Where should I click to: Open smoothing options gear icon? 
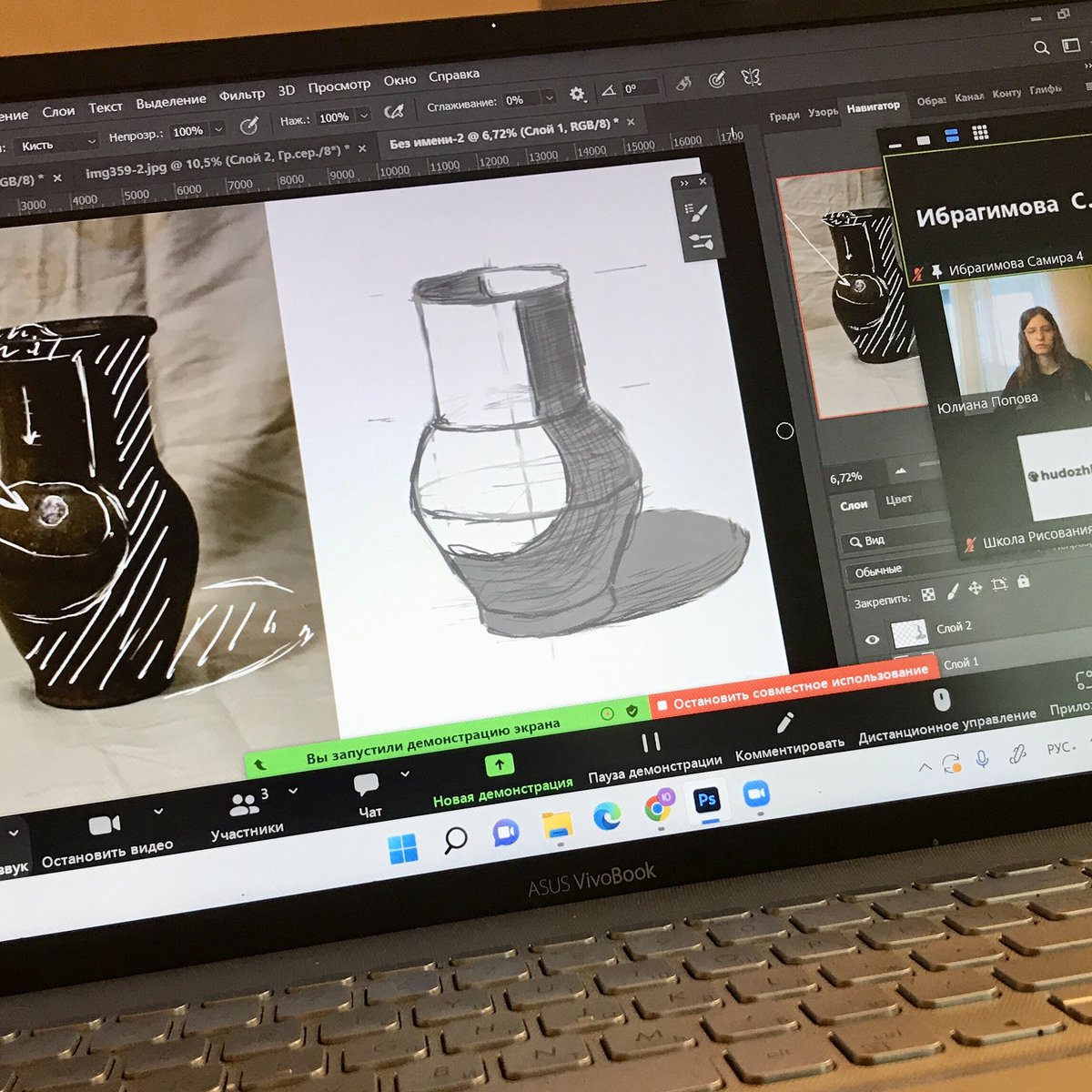[x=577, y=94]
